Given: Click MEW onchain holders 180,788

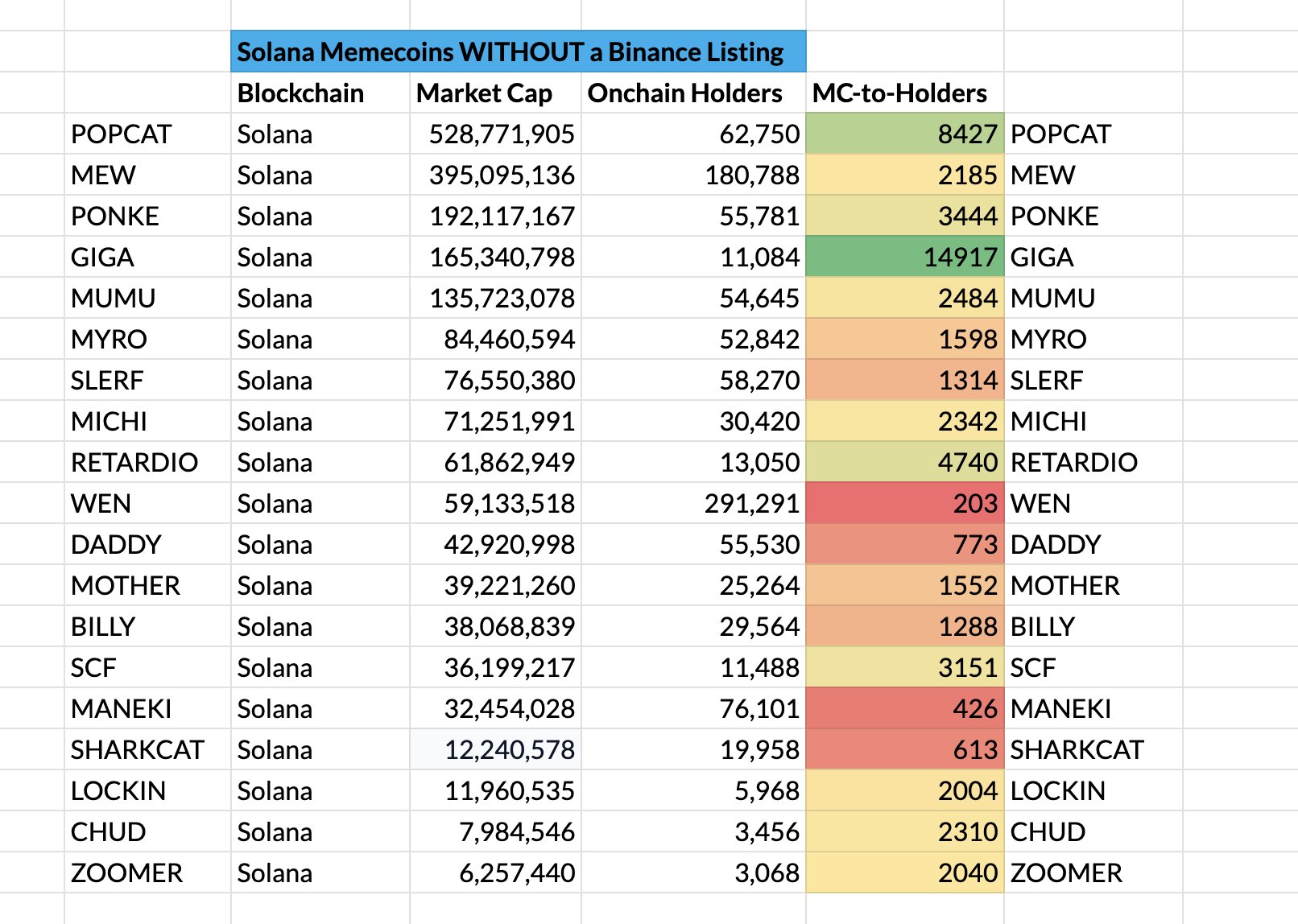Looking at the screenshot, I should 693,175.
